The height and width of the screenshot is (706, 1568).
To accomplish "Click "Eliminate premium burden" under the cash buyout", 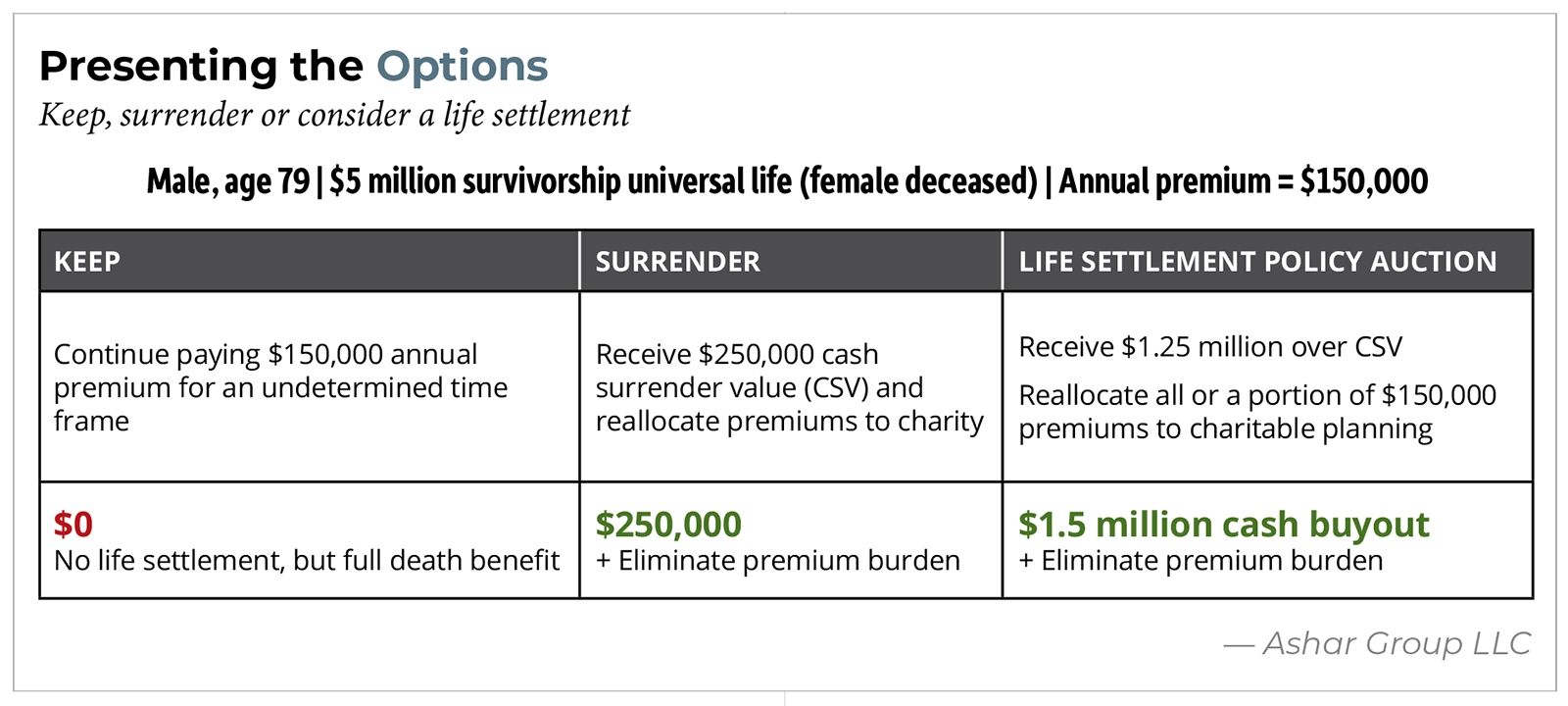I will point(1211,561).
